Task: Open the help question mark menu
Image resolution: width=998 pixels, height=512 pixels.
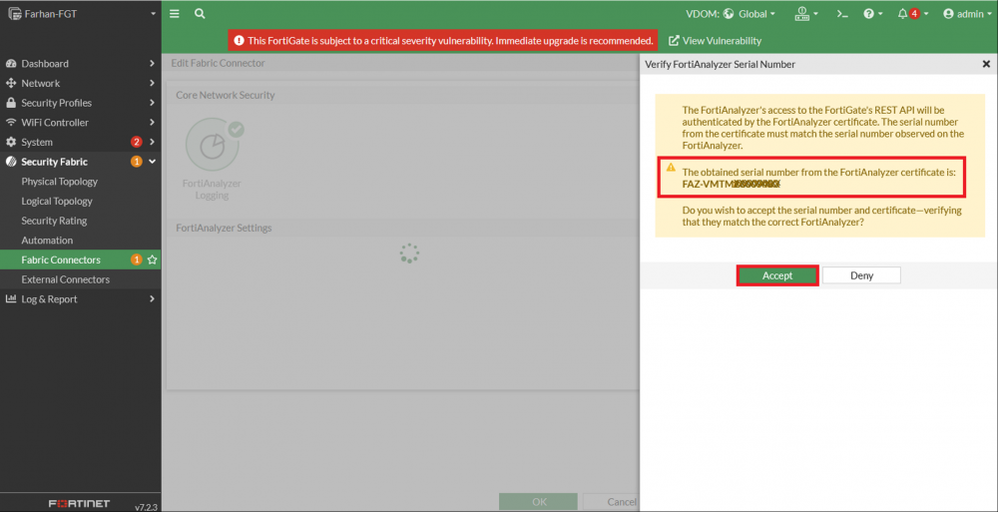Action: (x=873, y=13)
